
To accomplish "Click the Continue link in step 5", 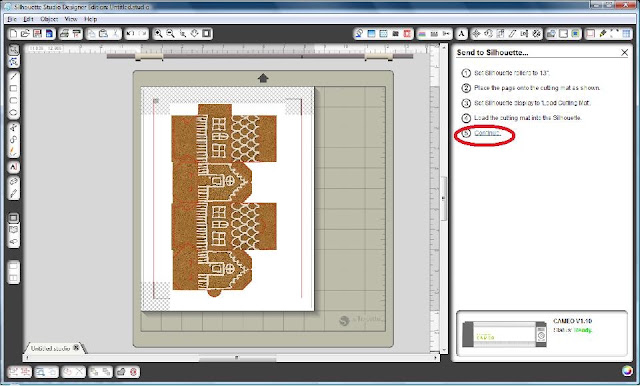I will point(487,133).
